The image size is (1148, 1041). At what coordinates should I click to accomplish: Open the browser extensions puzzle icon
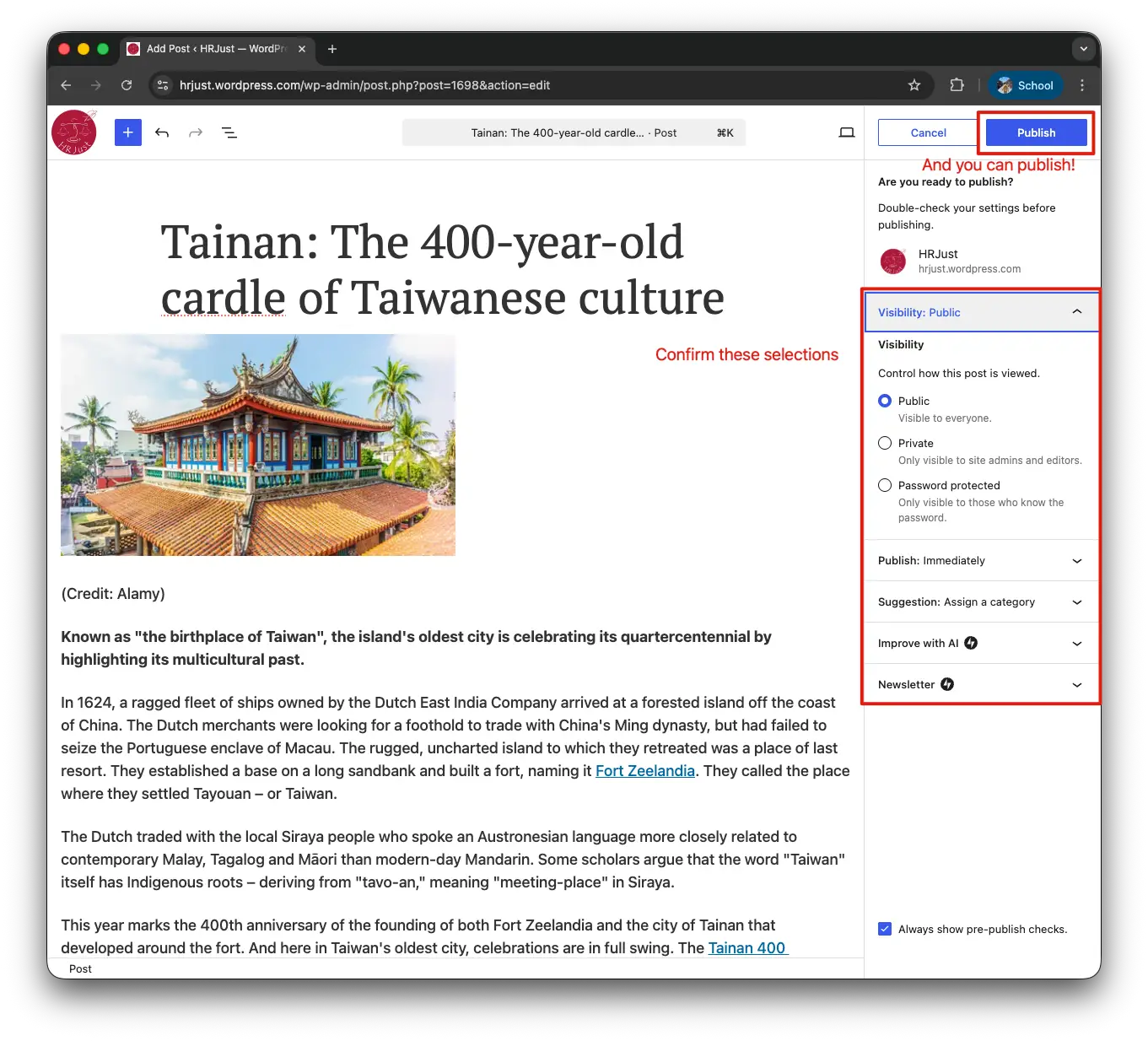click(x=957, y=85)
